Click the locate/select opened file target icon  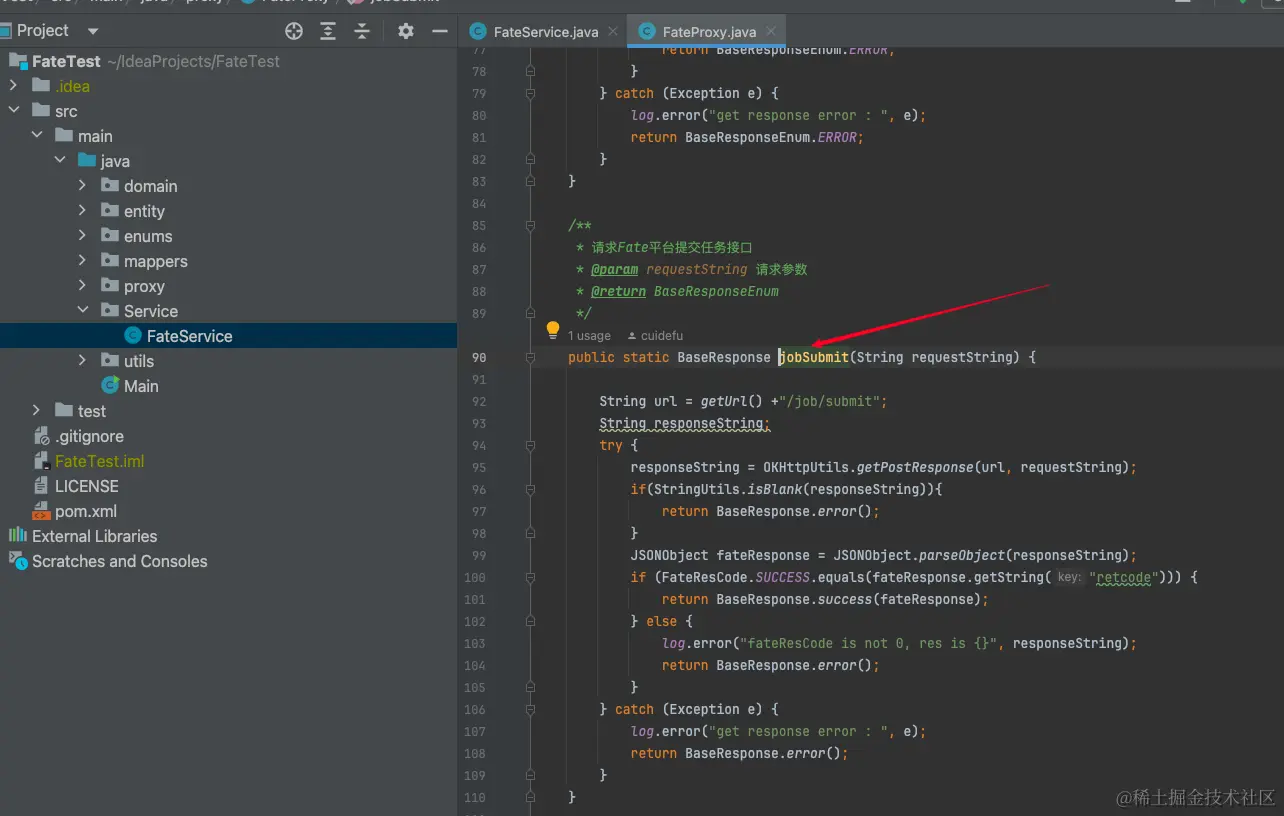[x=294, y=31]
